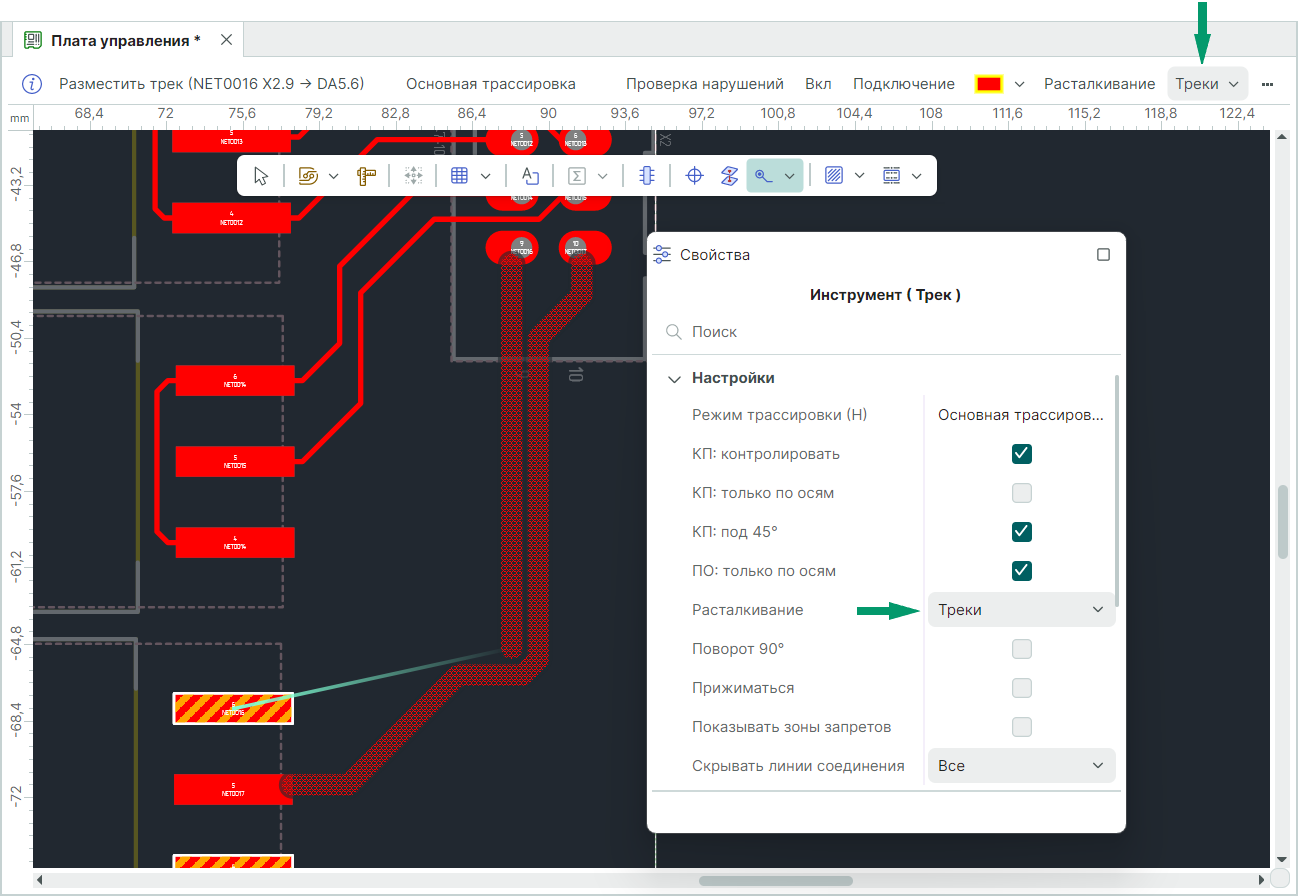Select the text label tool icon
The height and width of the screenshot is (896, 1298).
tap(530, 176)
